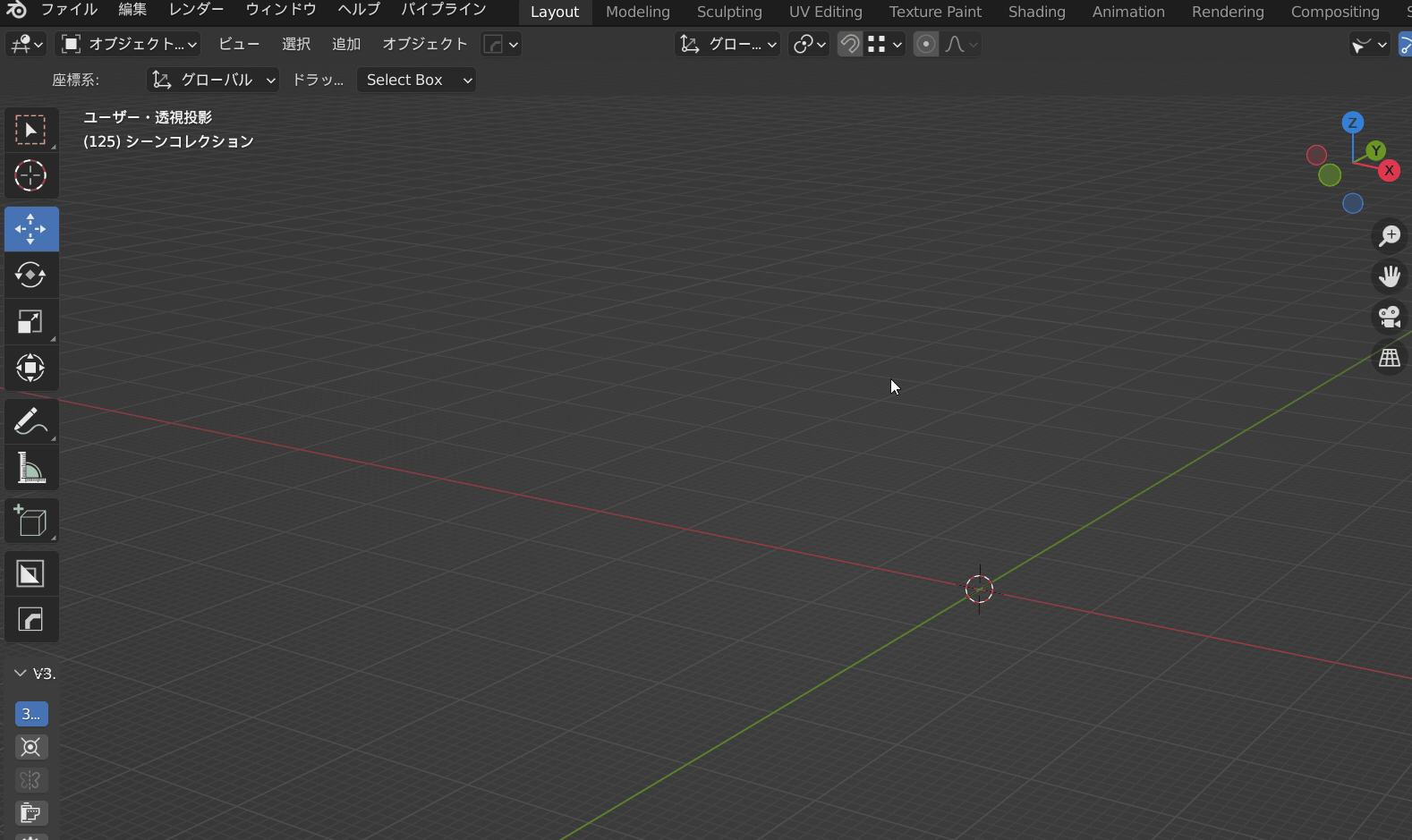The width and height of the screenshot is (1412, 840).
Task: Click the green Y axis gizmo ball
Action: tap(1375, 150)
